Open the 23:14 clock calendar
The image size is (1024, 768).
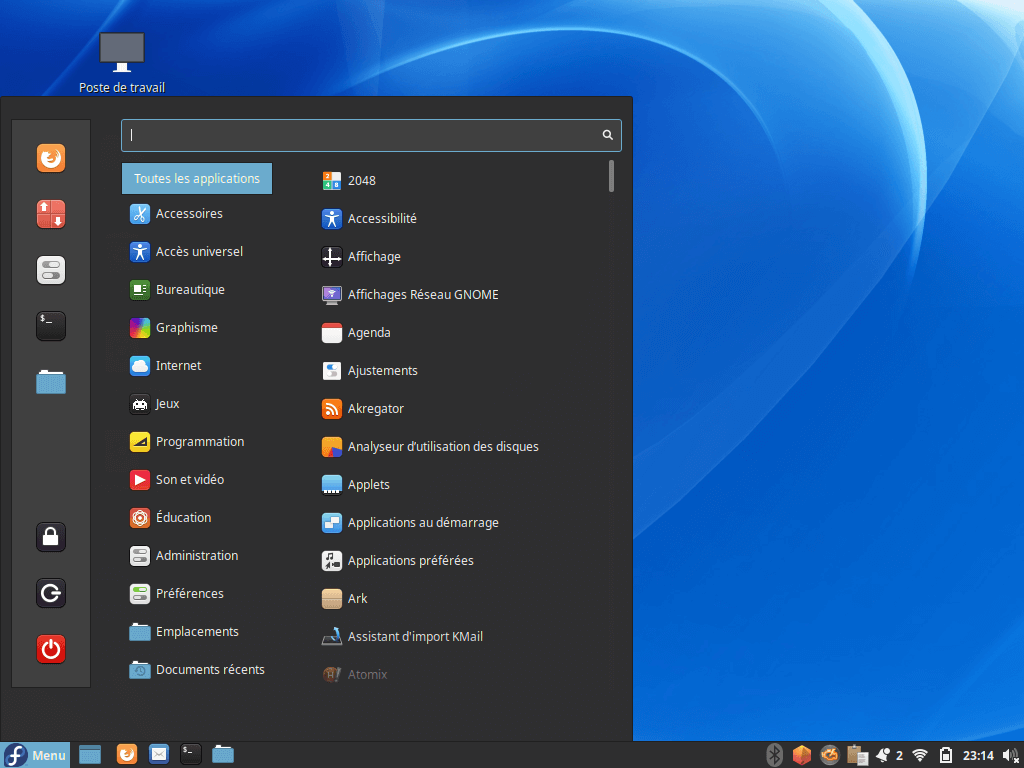978,756
